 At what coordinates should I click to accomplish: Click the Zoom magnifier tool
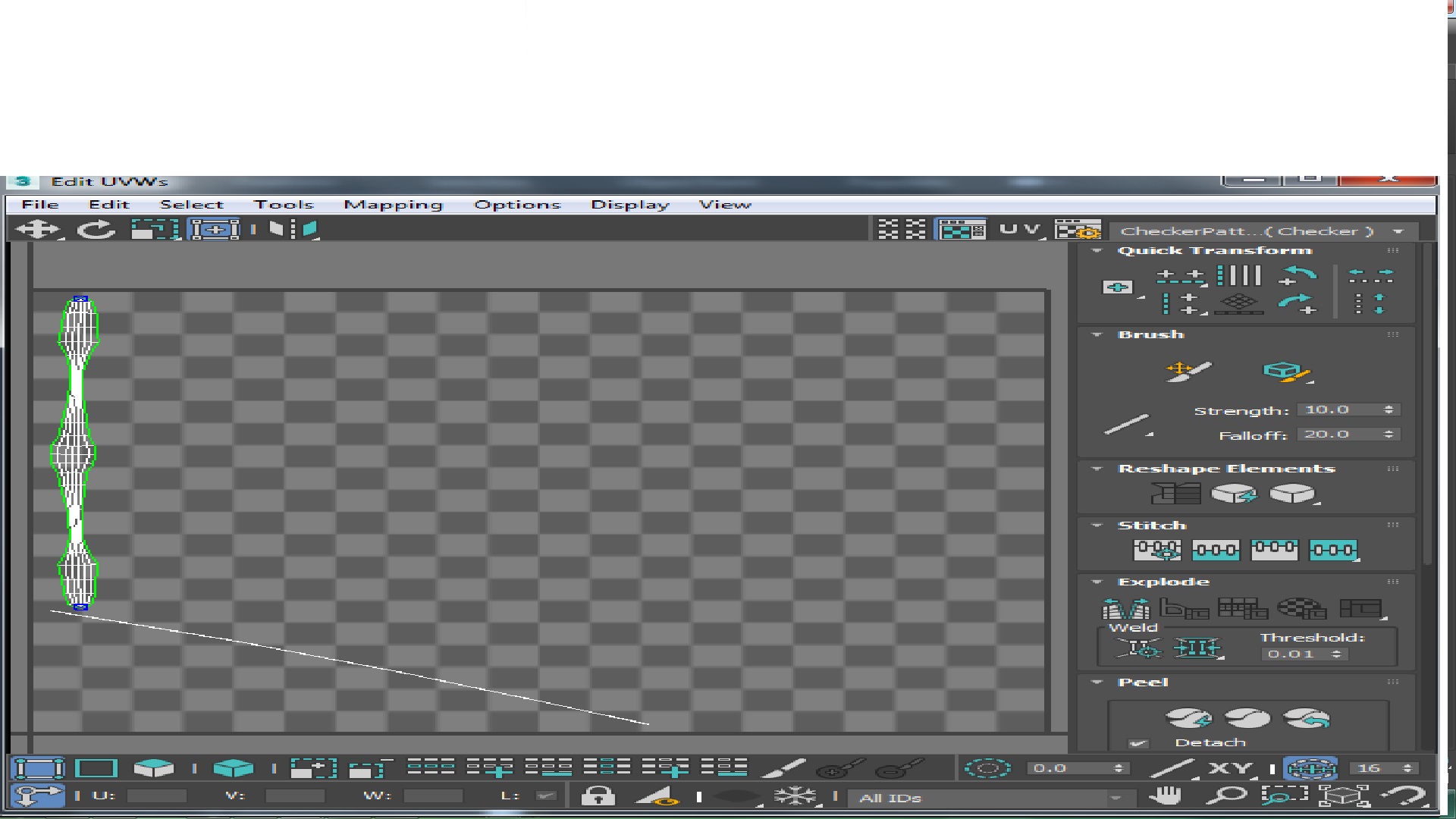pyautogui.click(x=1225, y=795)
